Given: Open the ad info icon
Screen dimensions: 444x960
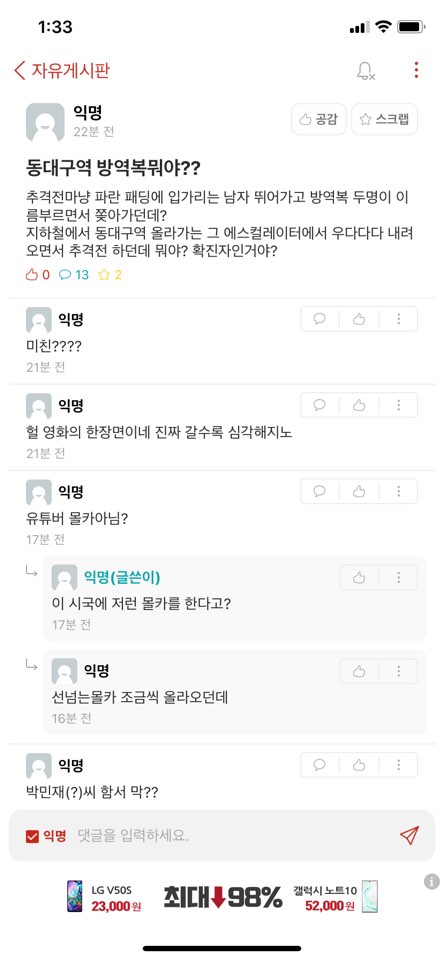Looking at the screenshot, I should (432, 882).
